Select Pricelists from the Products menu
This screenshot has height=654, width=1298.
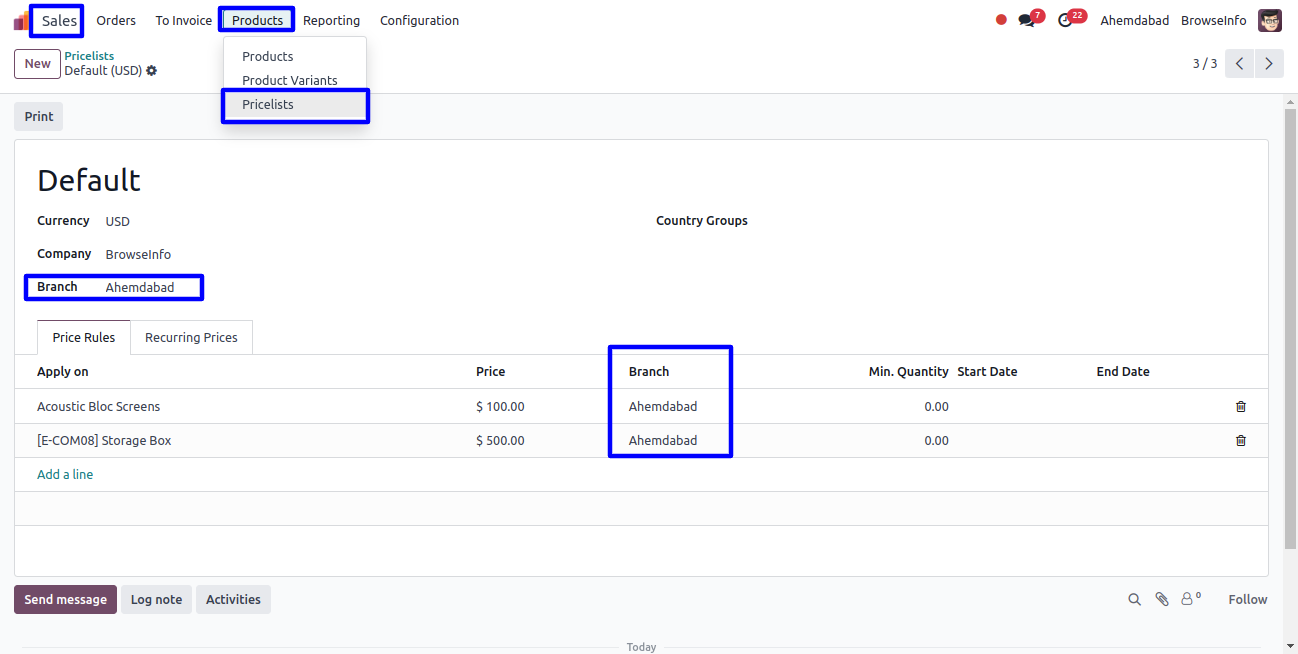[268, 105]
